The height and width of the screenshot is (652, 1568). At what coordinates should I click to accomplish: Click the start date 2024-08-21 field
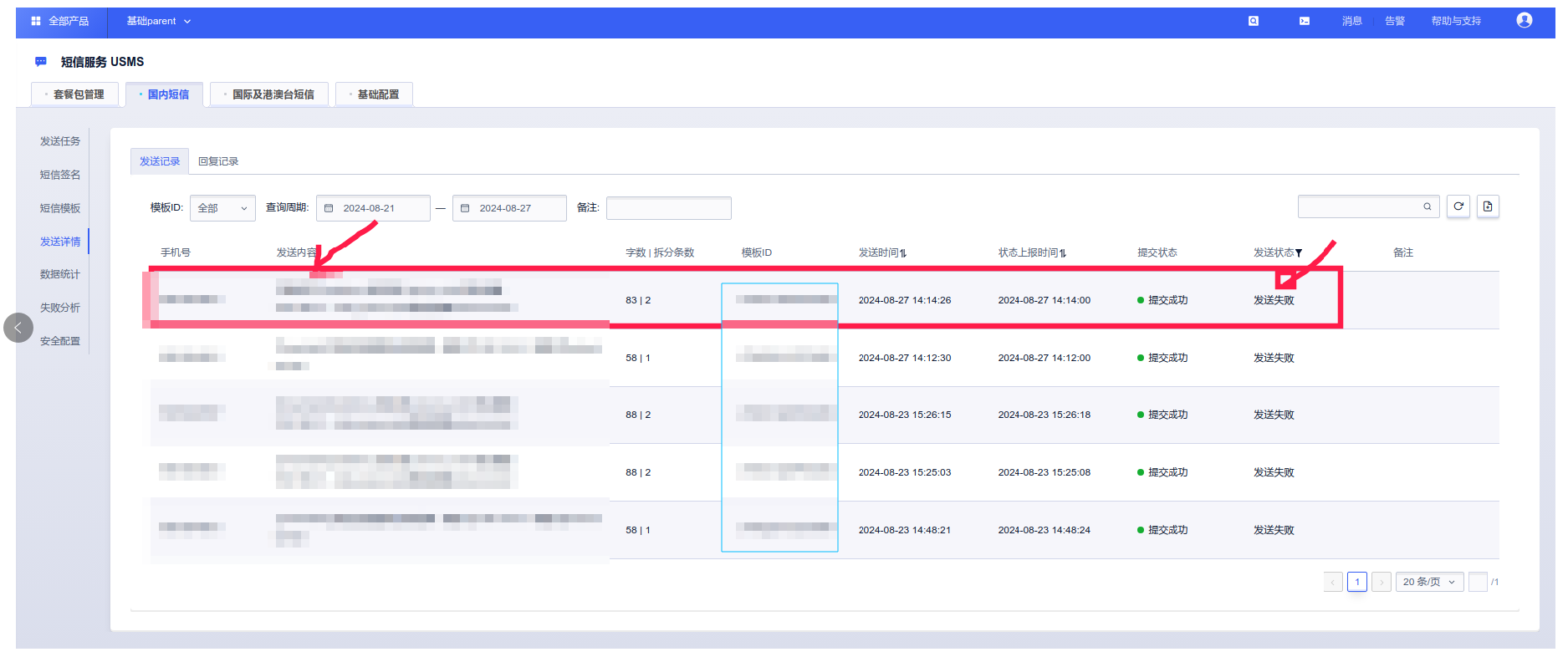point(373,208)
